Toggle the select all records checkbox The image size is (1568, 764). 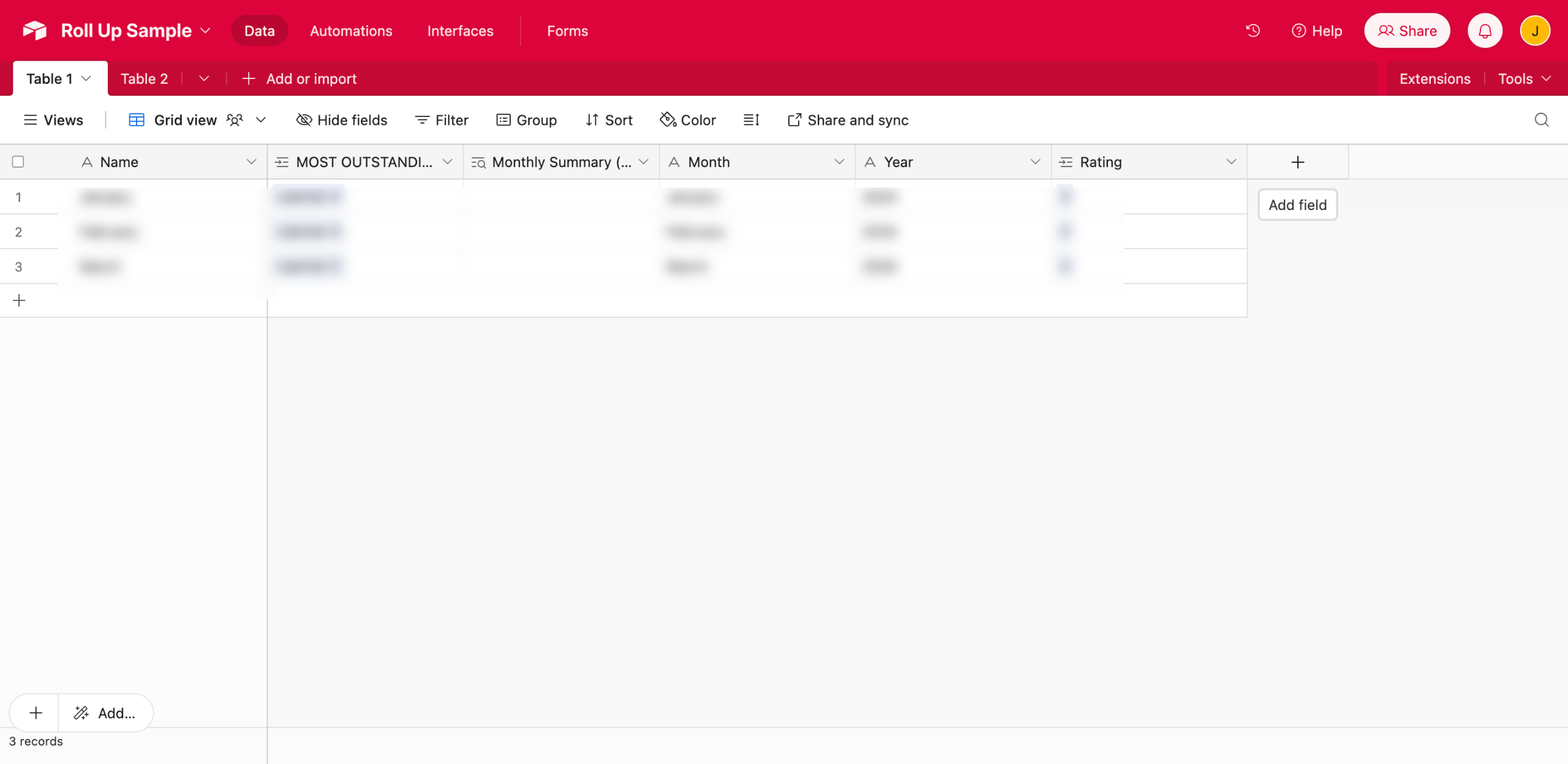coord(18,162)
